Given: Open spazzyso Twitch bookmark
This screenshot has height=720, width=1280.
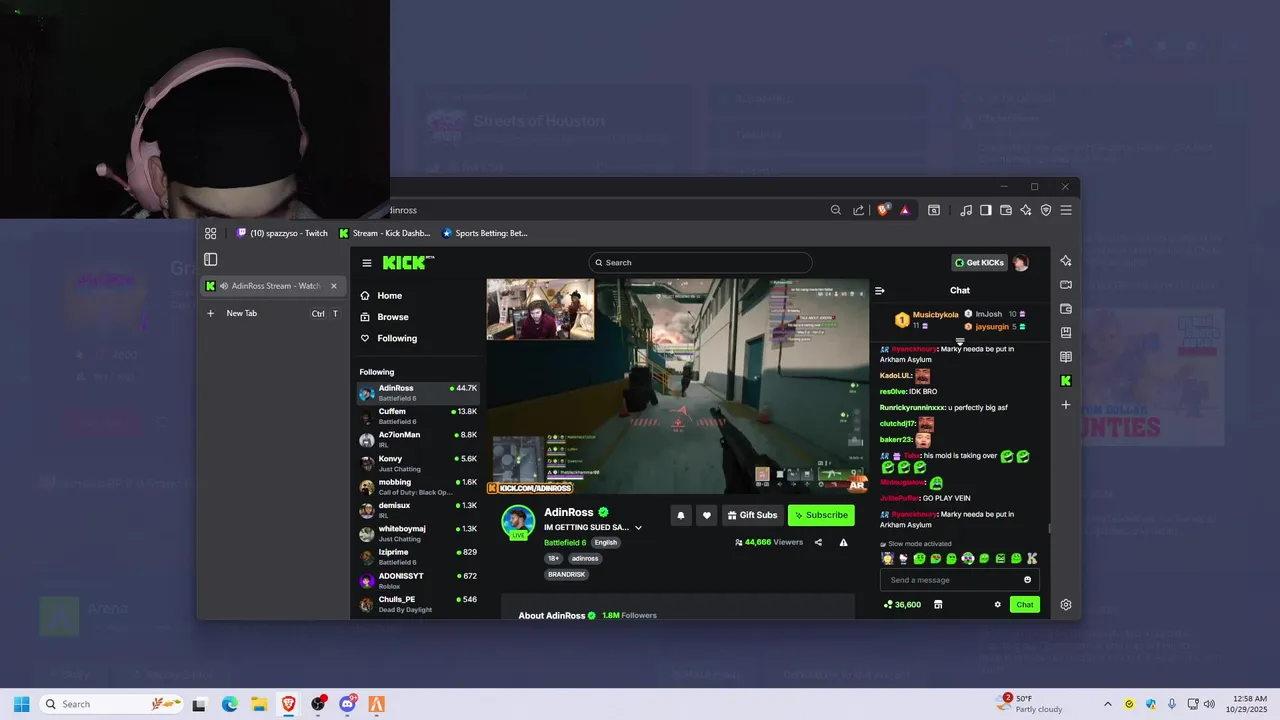Looking at the screenshot, I should point(282,233).
